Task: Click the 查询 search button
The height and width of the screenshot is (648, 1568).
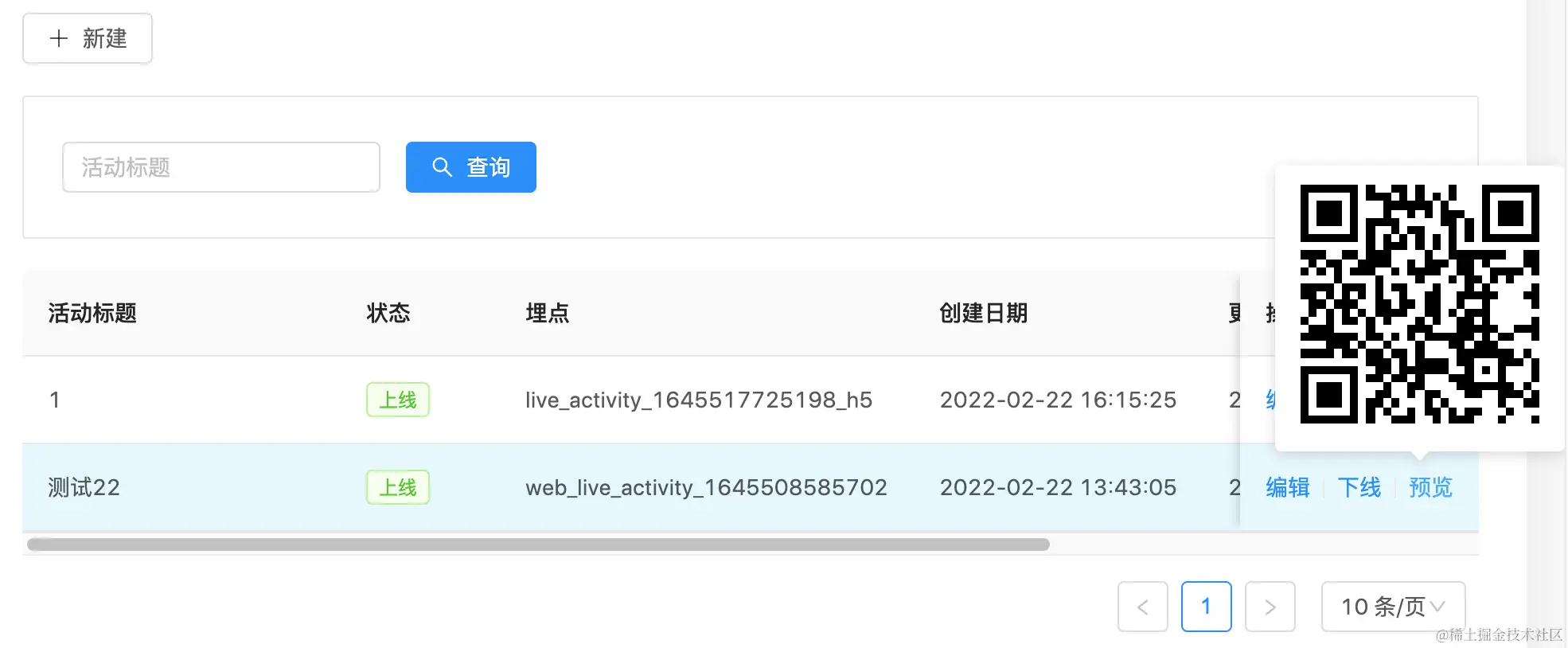Action: coord(471,167)
